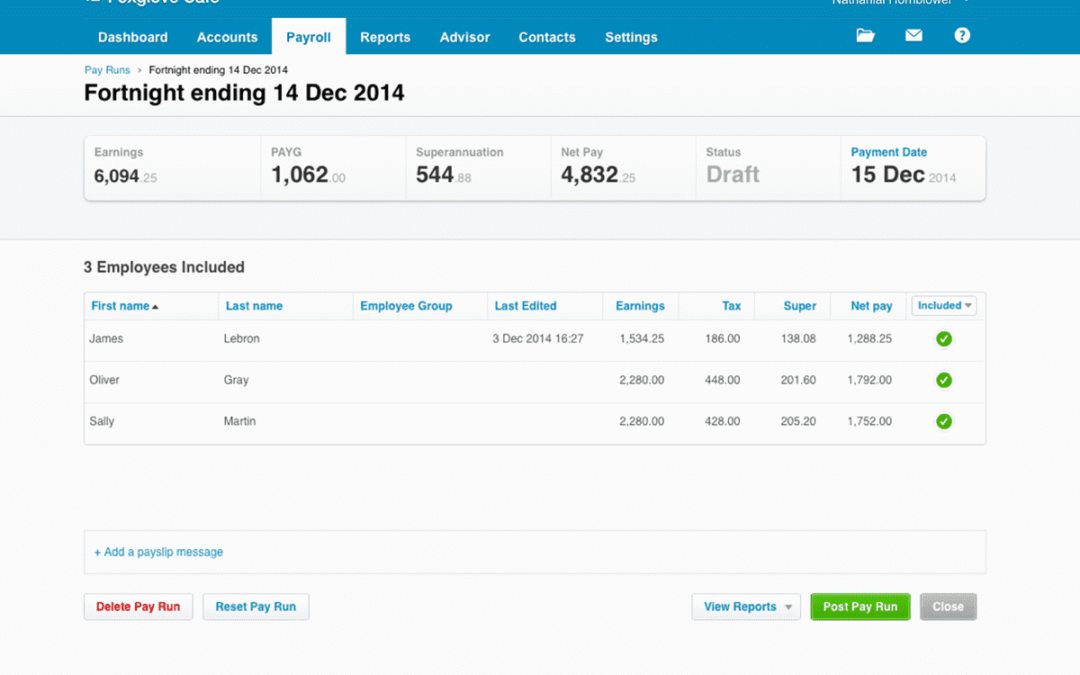Screen dimensions: 1080x675
Task: Open the View Reports dropdown
Action: click(x=745, y=607)
